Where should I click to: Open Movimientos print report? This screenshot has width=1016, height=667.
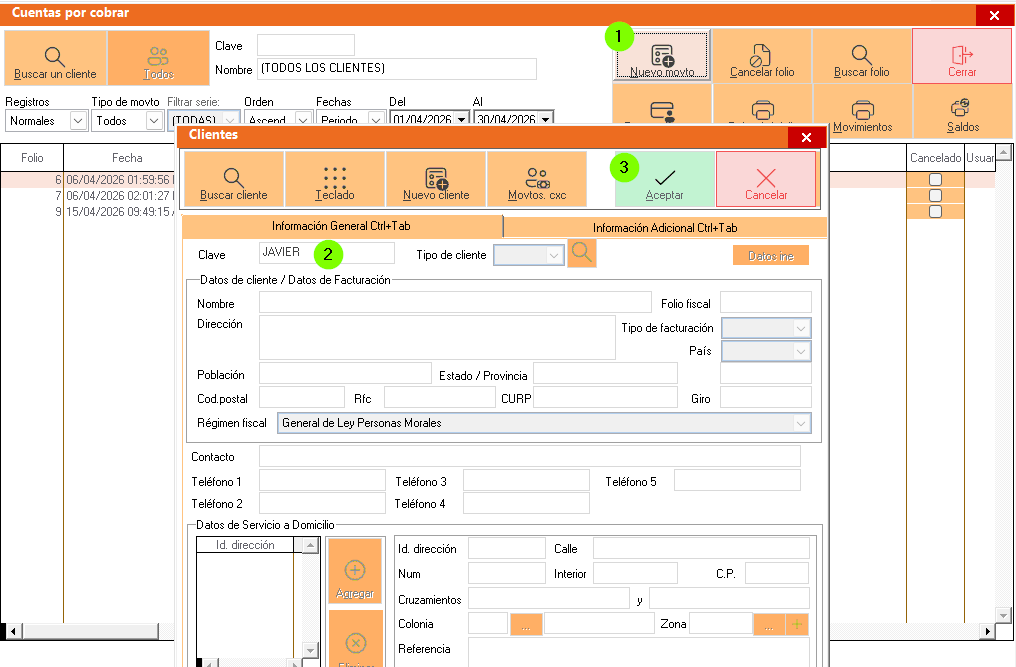[862, 111]
